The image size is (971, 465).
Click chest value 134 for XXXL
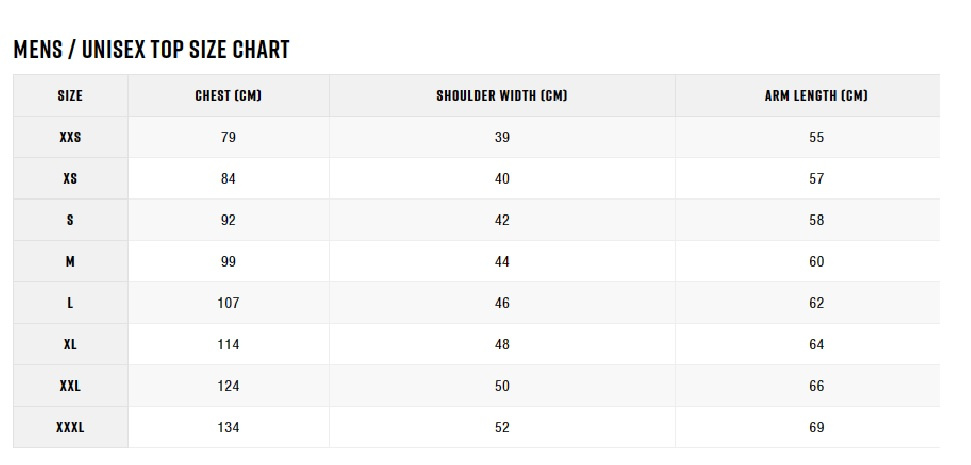point(228,427)
